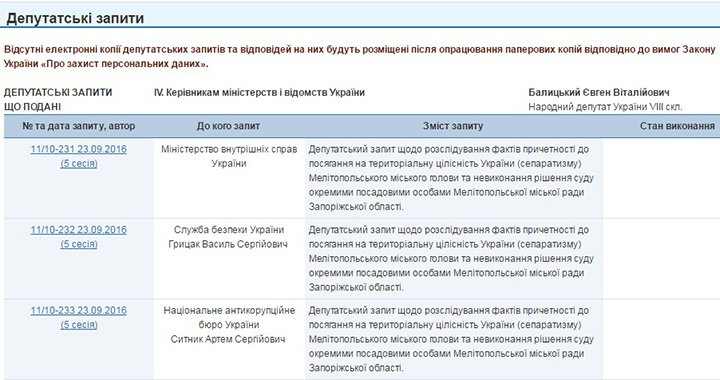720x380 pixels.
Task: Select cell 'Національне антикорупційне бюро України'
Action: click(229, 318)
